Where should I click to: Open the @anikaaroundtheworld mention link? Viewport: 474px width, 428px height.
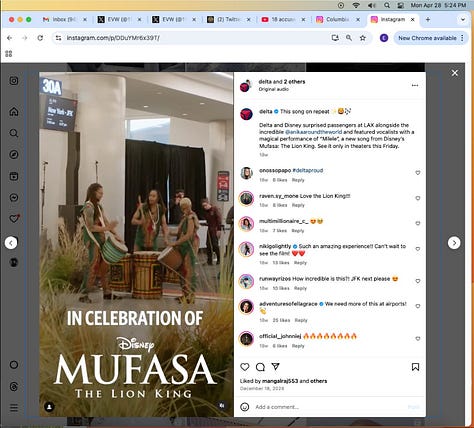[x=314, y=132]
